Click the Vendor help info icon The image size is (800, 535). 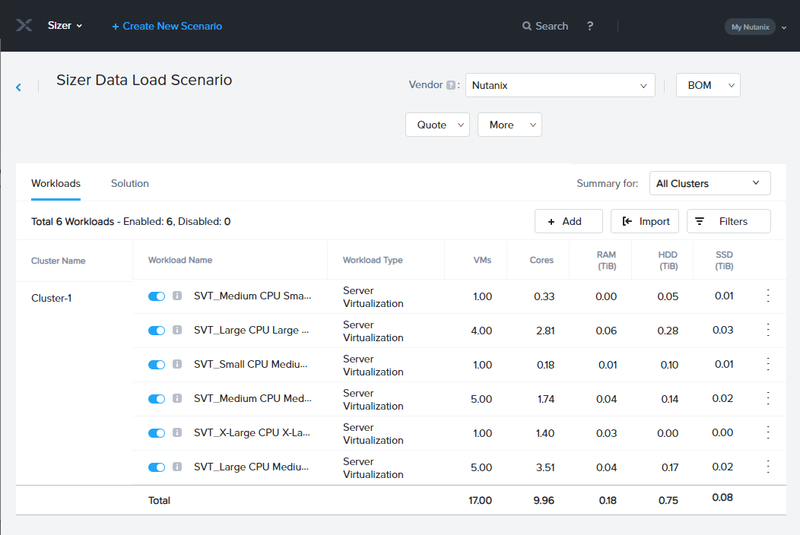point(451,85)
